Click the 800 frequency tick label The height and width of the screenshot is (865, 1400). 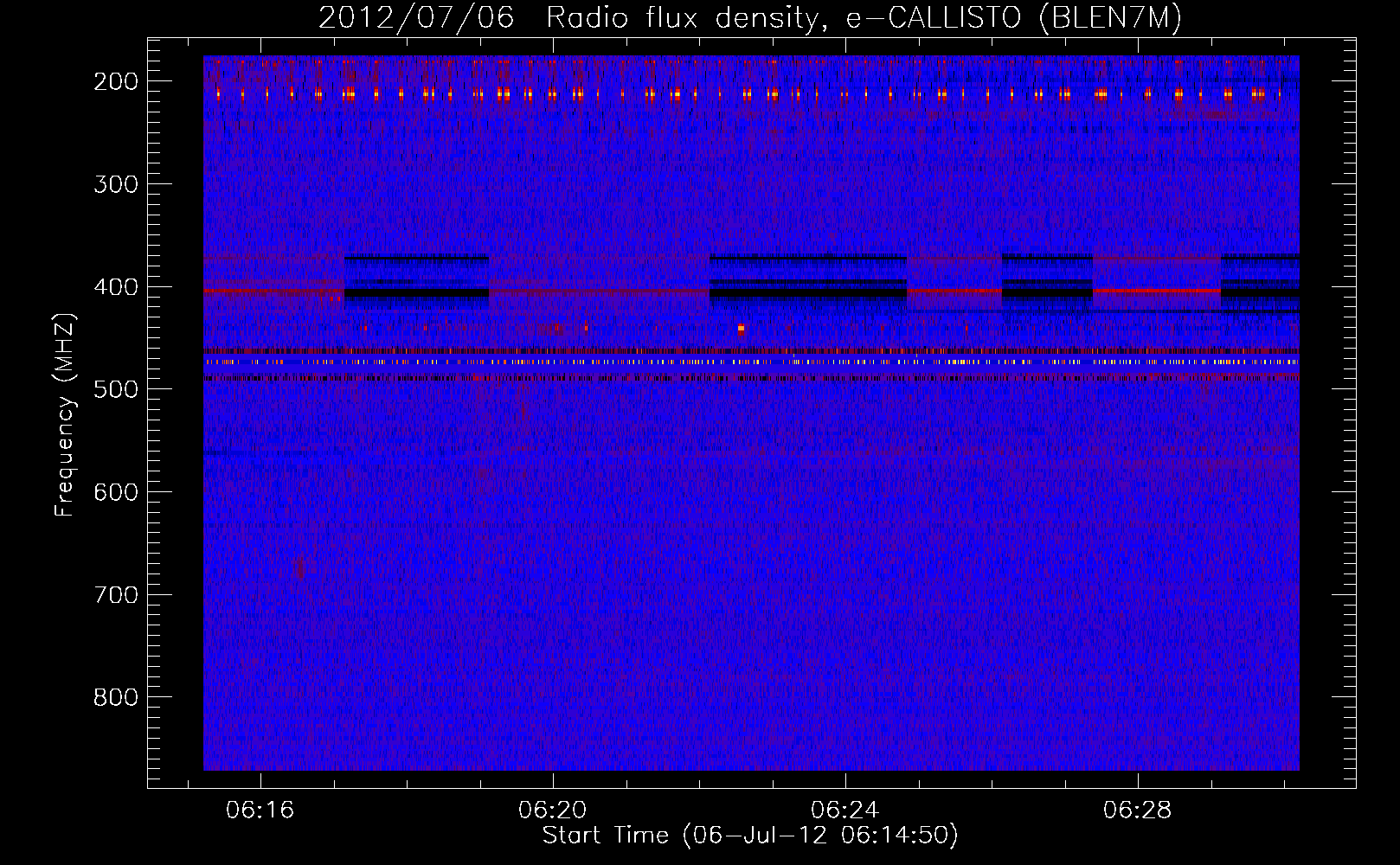click(x=116, y=697)
